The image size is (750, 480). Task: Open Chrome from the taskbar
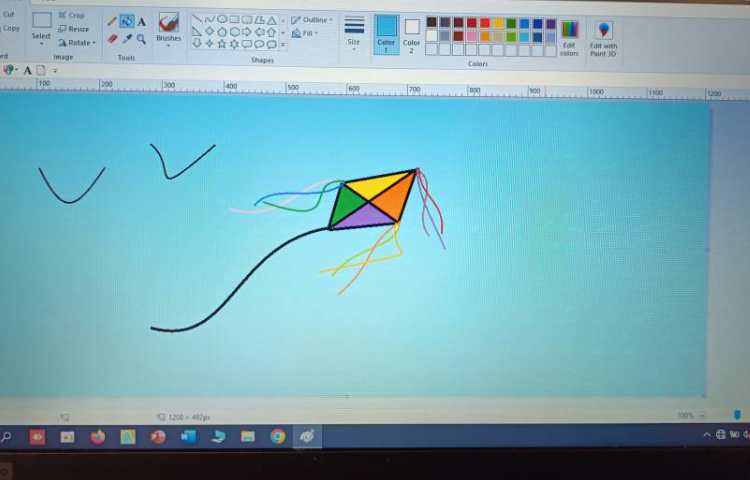click(277, 436)
